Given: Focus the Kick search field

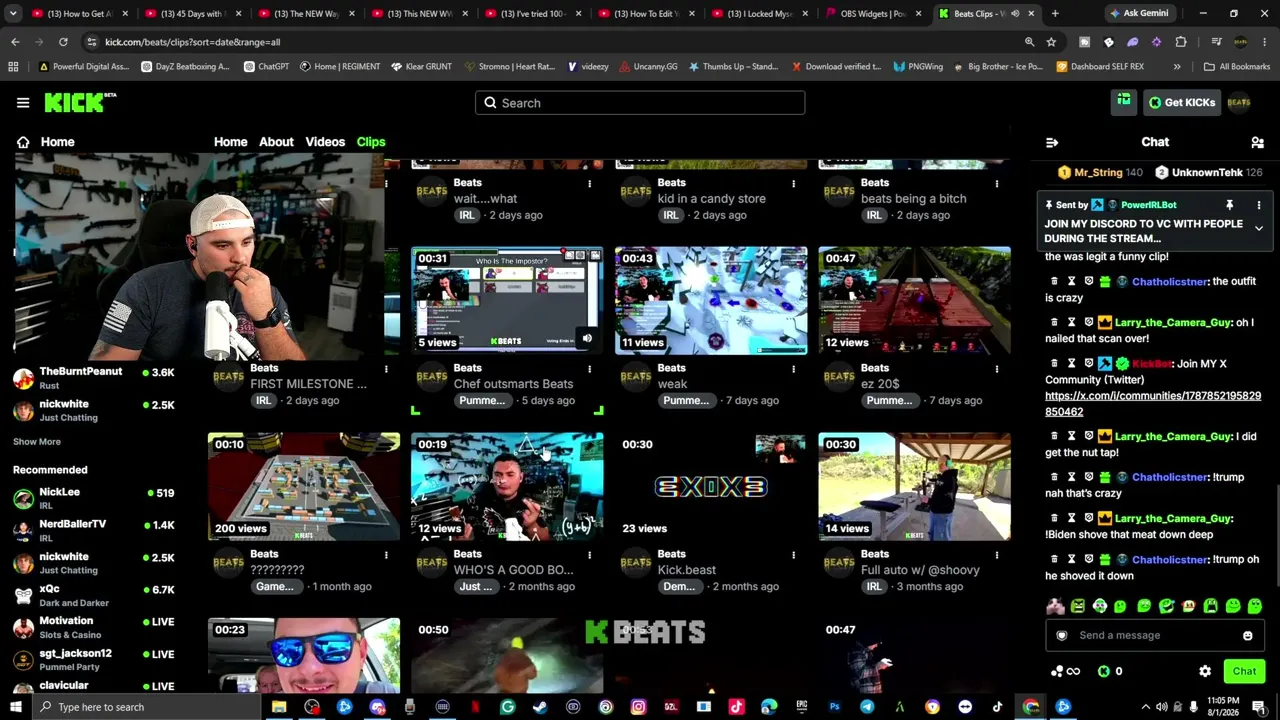Looking at the screenshot, I should click(x=640, y=103).
